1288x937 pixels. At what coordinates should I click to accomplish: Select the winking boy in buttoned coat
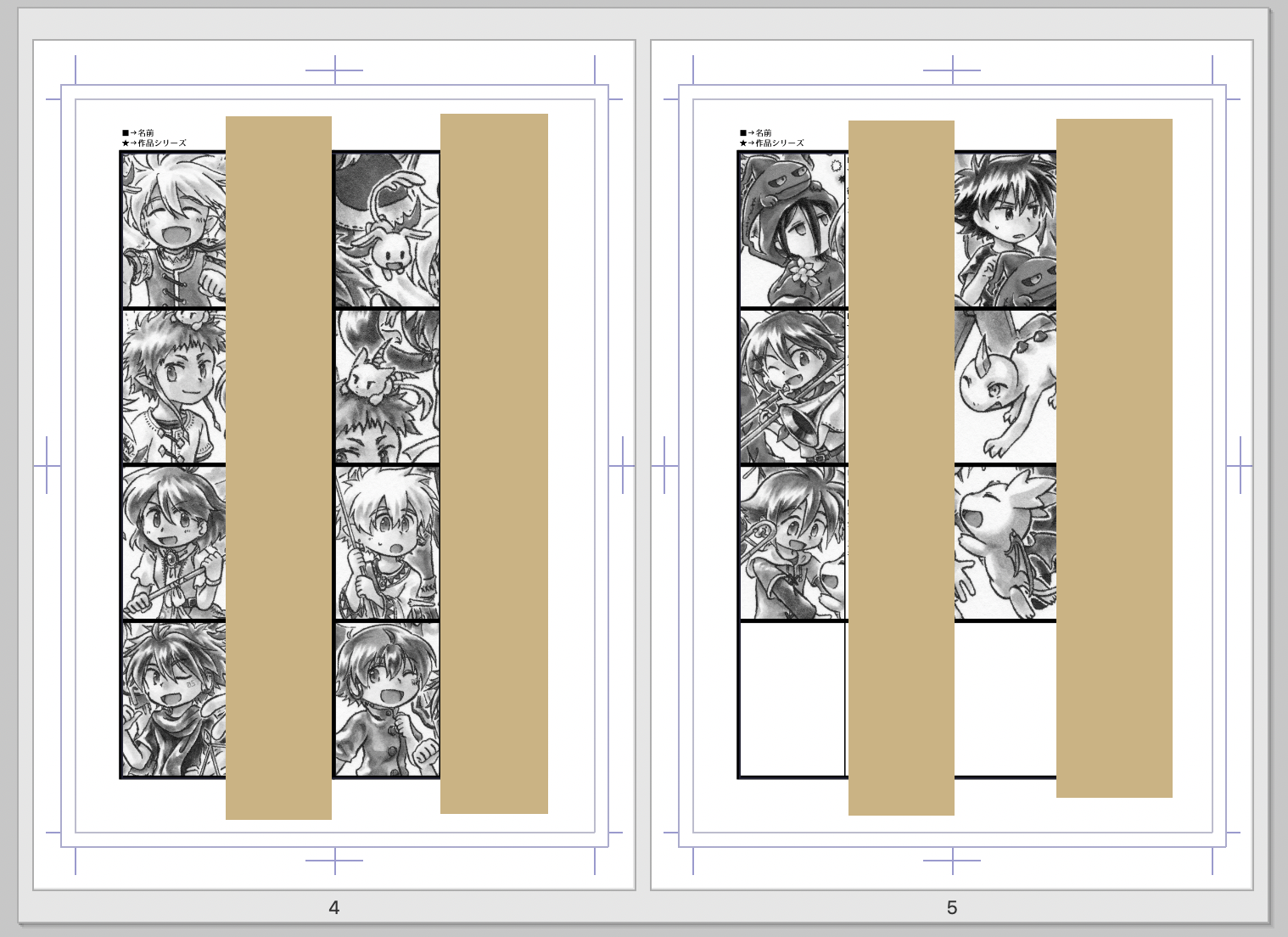click(x=387, y=699)
